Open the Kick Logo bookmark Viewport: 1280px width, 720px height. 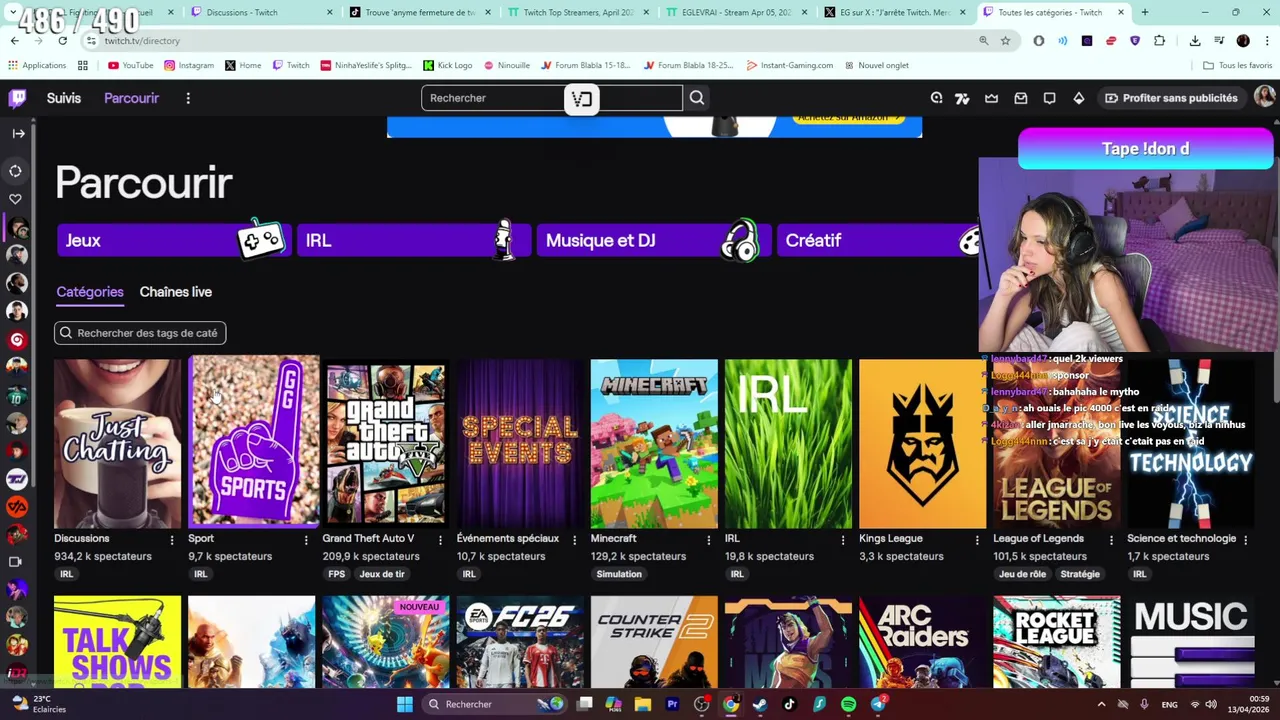click(x=447, y=65)
